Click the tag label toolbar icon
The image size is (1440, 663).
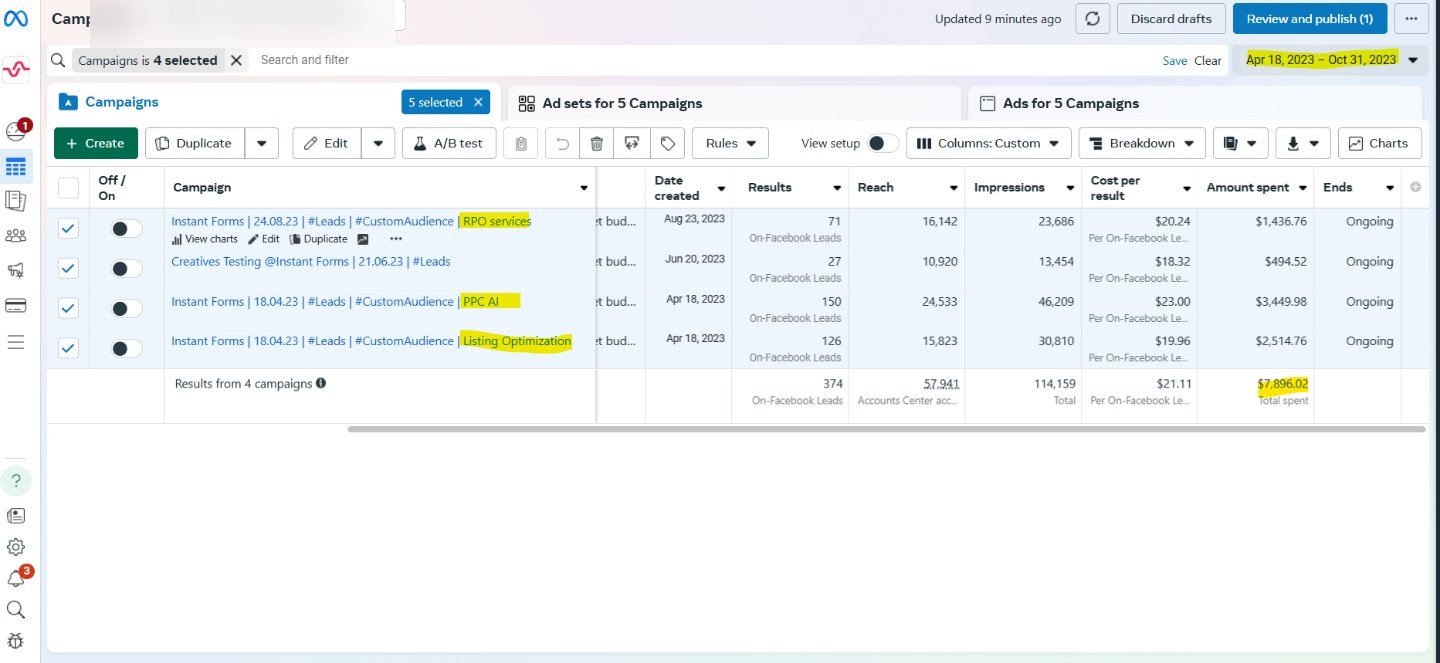point(668,143)
